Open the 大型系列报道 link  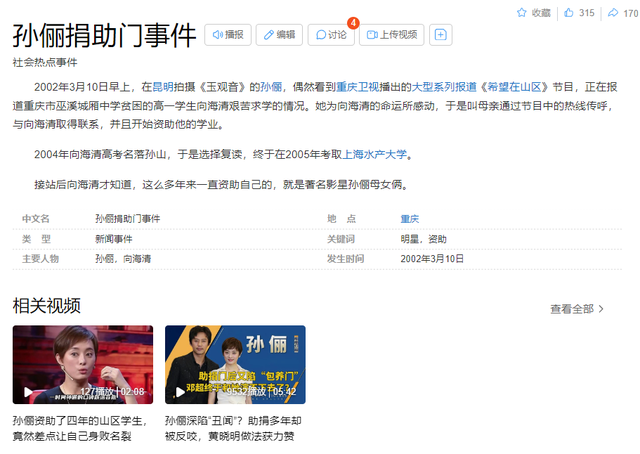[444, 87]
